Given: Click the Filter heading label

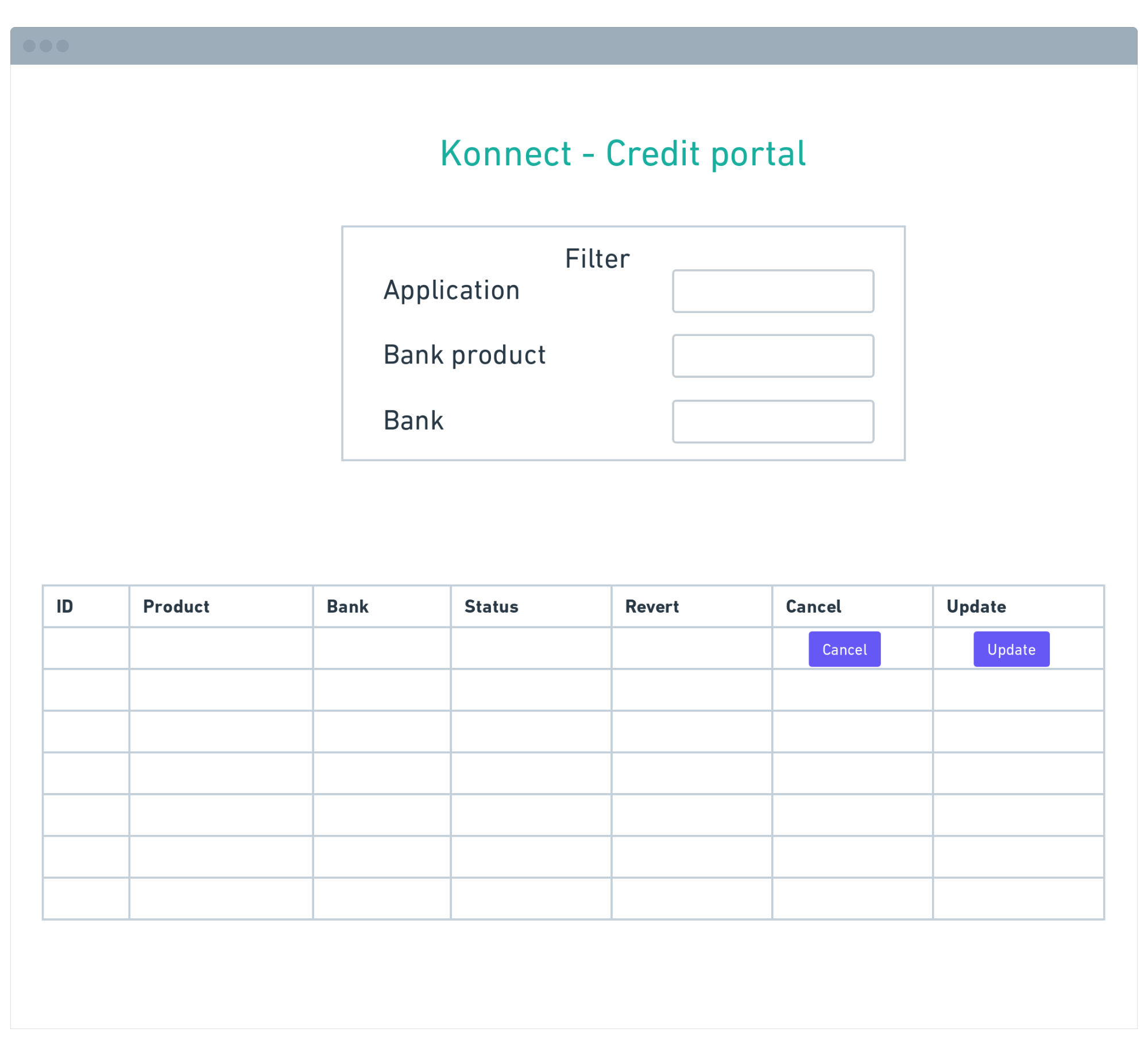Looking at the screenshot, I should point(597,258).
